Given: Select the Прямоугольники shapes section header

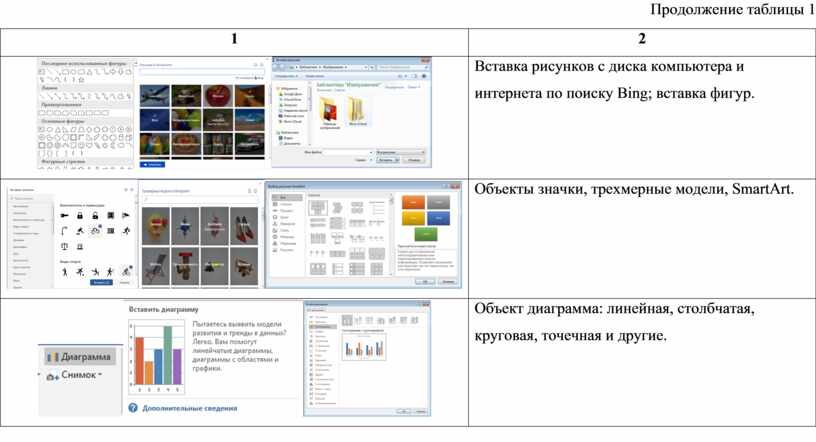Looking at the screenshot, I should pyautogui.click(x=86, y=105).
